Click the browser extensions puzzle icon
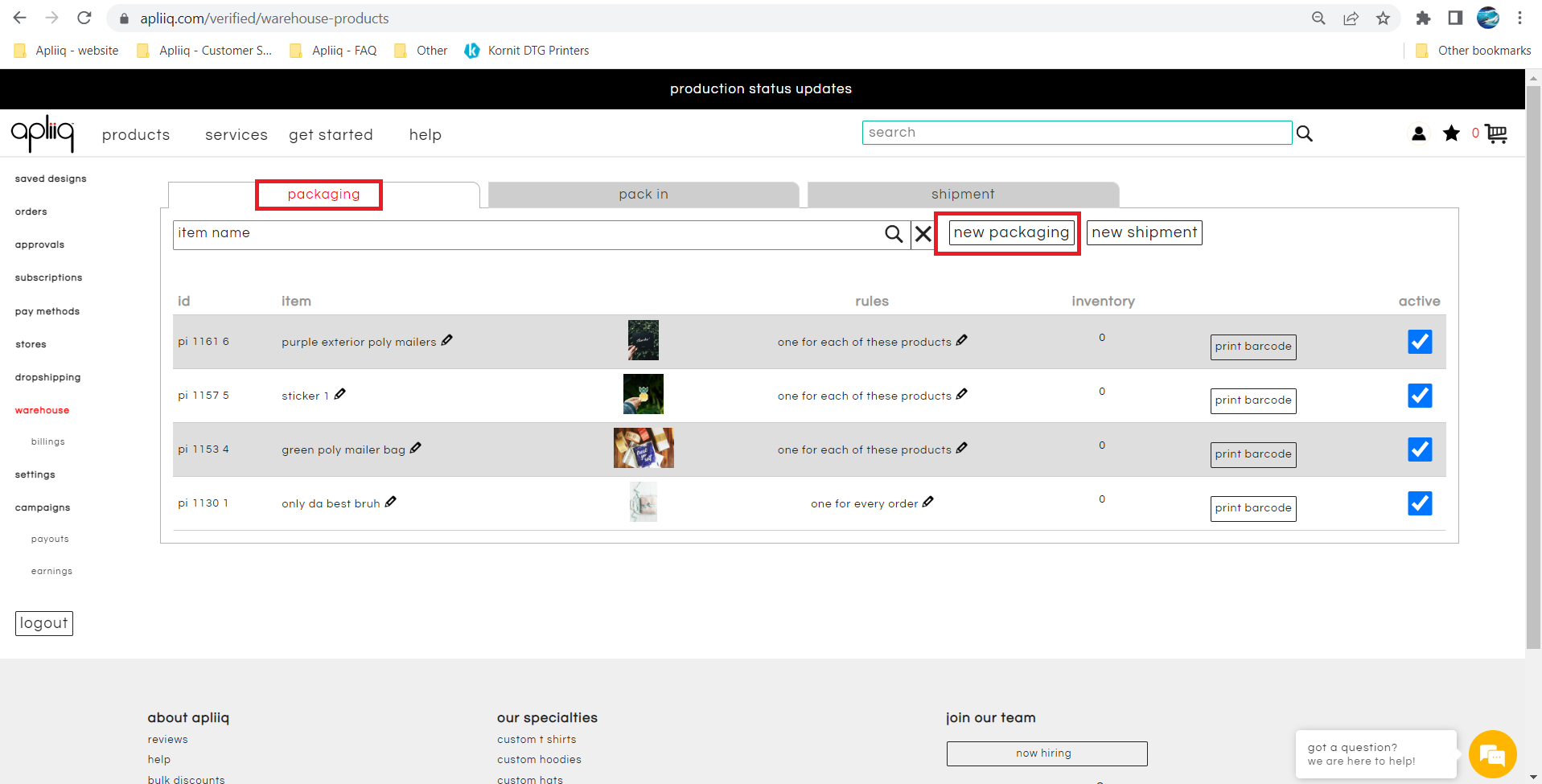Image resolution: width=1542 pixels, height=784 pixels. tap(1423, 18)
